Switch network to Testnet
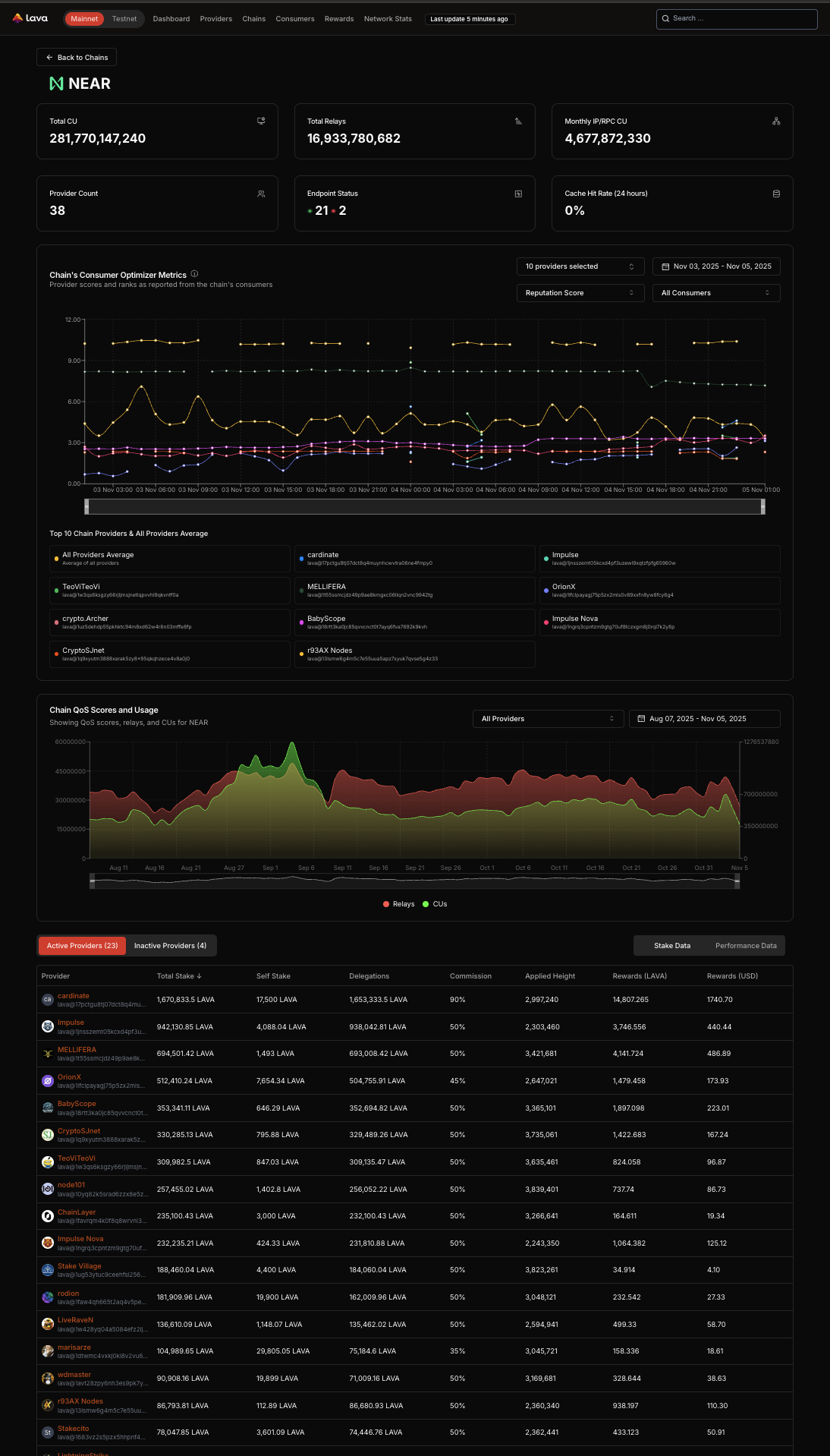This screenshot has height=1456, width=830. pos(124,19)
